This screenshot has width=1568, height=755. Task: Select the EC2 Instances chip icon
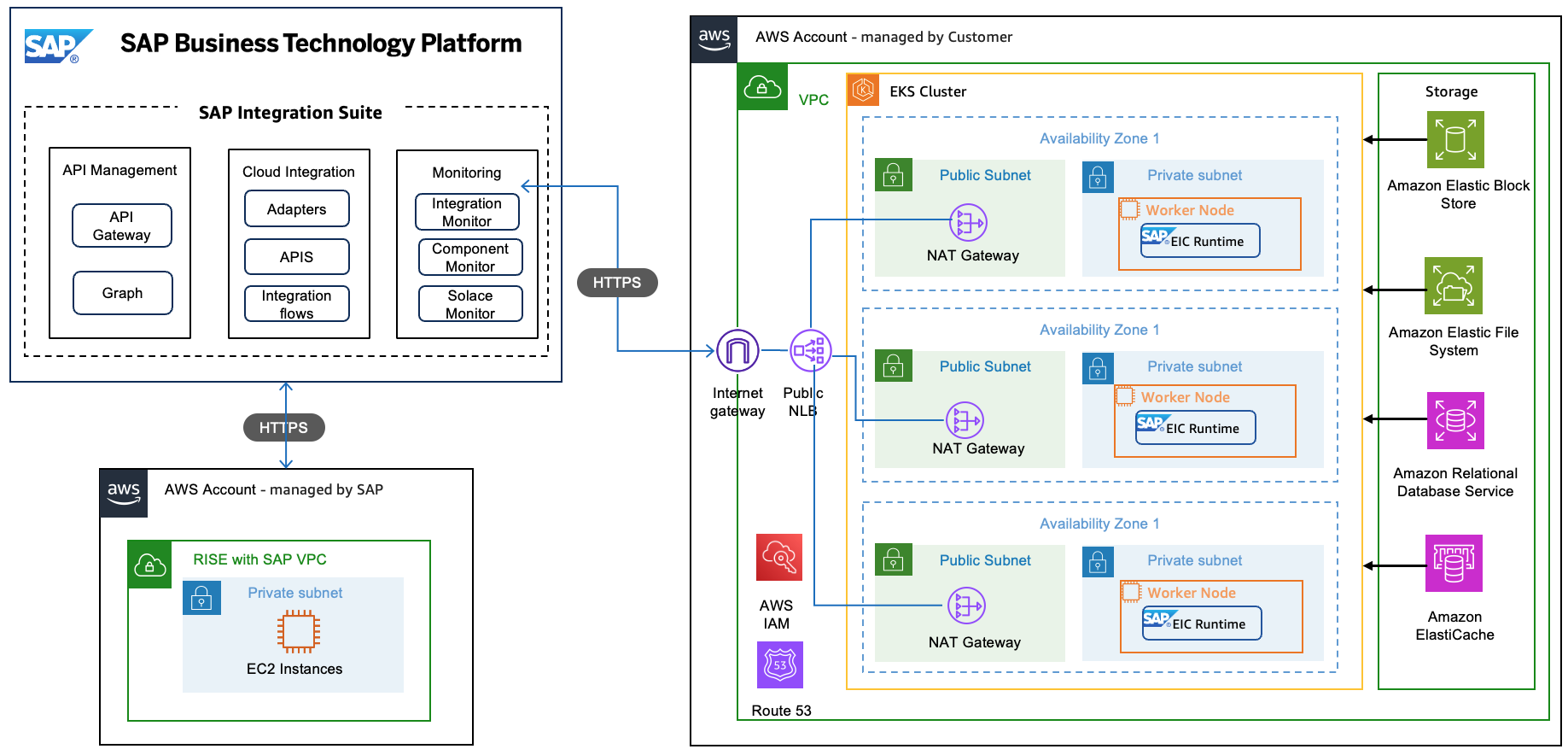pos(298,632)
